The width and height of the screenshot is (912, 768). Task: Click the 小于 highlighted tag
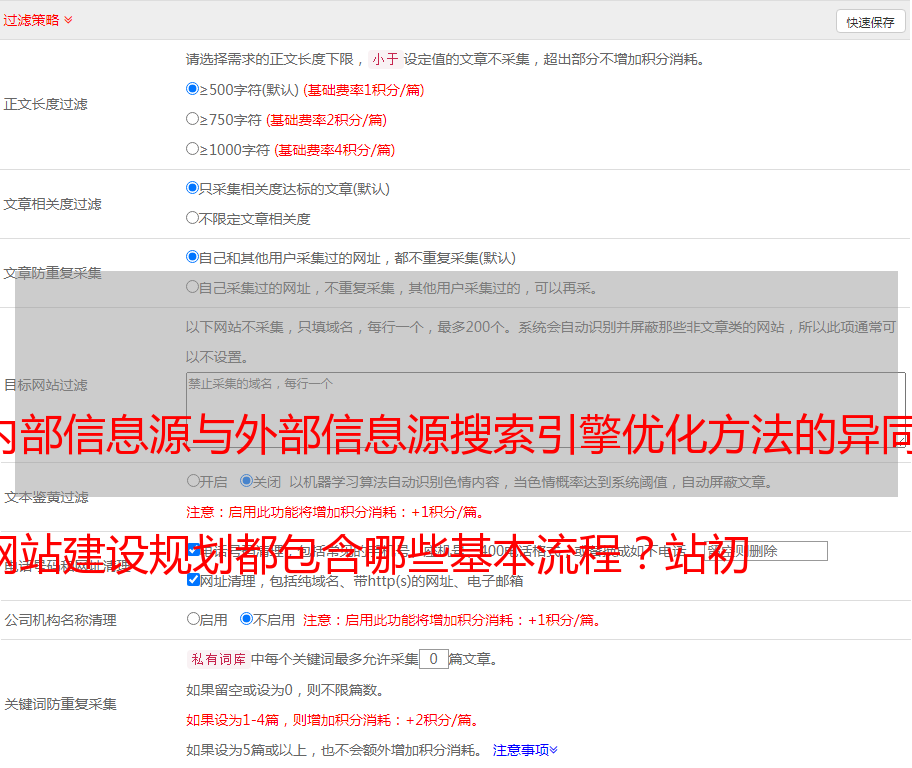(385, 59)
